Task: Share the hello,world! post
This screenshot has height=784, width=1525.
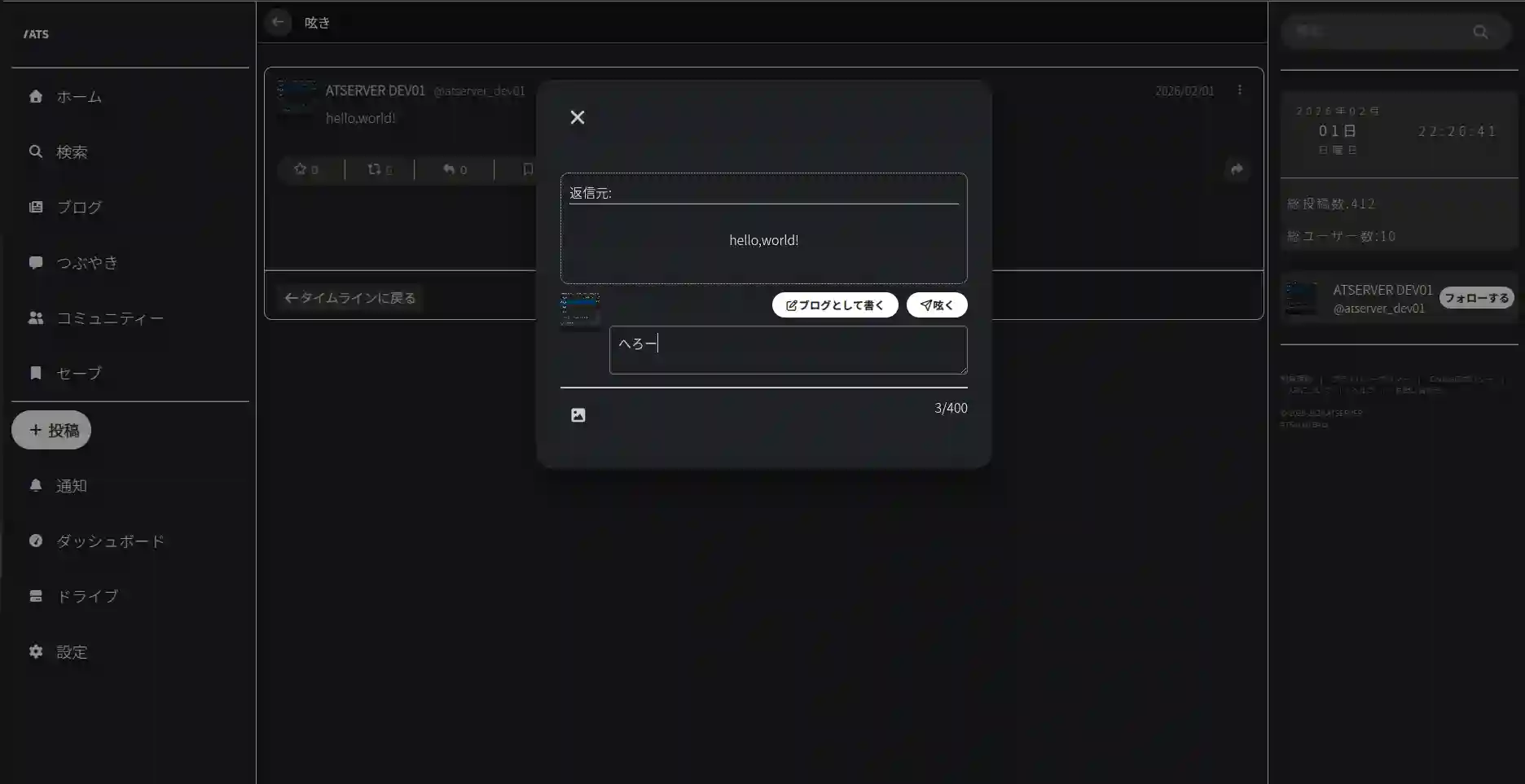Action: coord(1237,169)
